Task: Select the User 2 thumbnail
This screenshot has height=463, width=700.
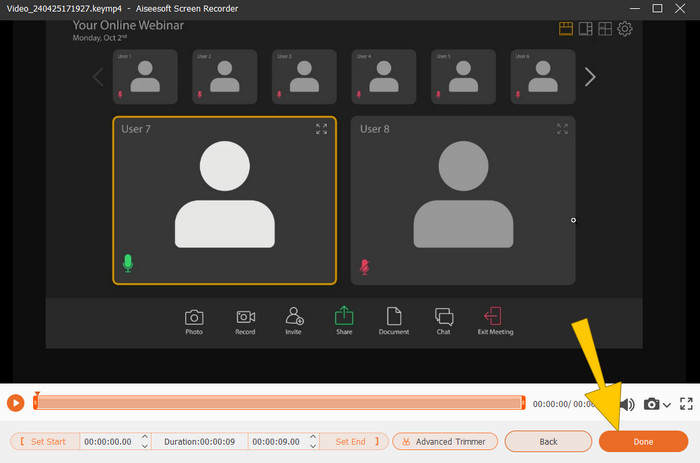Action: [x=225, y=77]
